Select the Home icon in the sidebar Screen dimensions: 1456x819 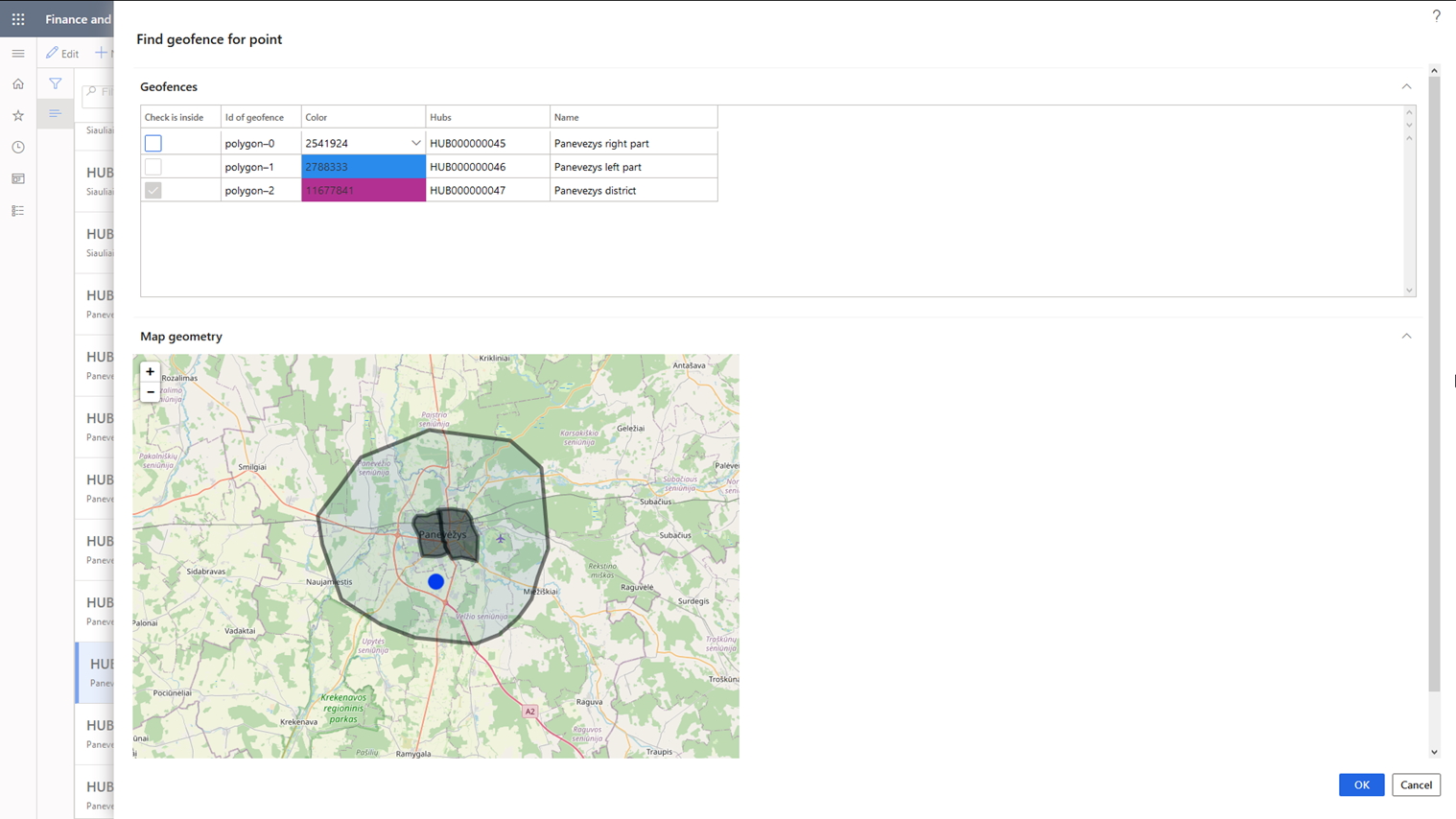[17, 83]
